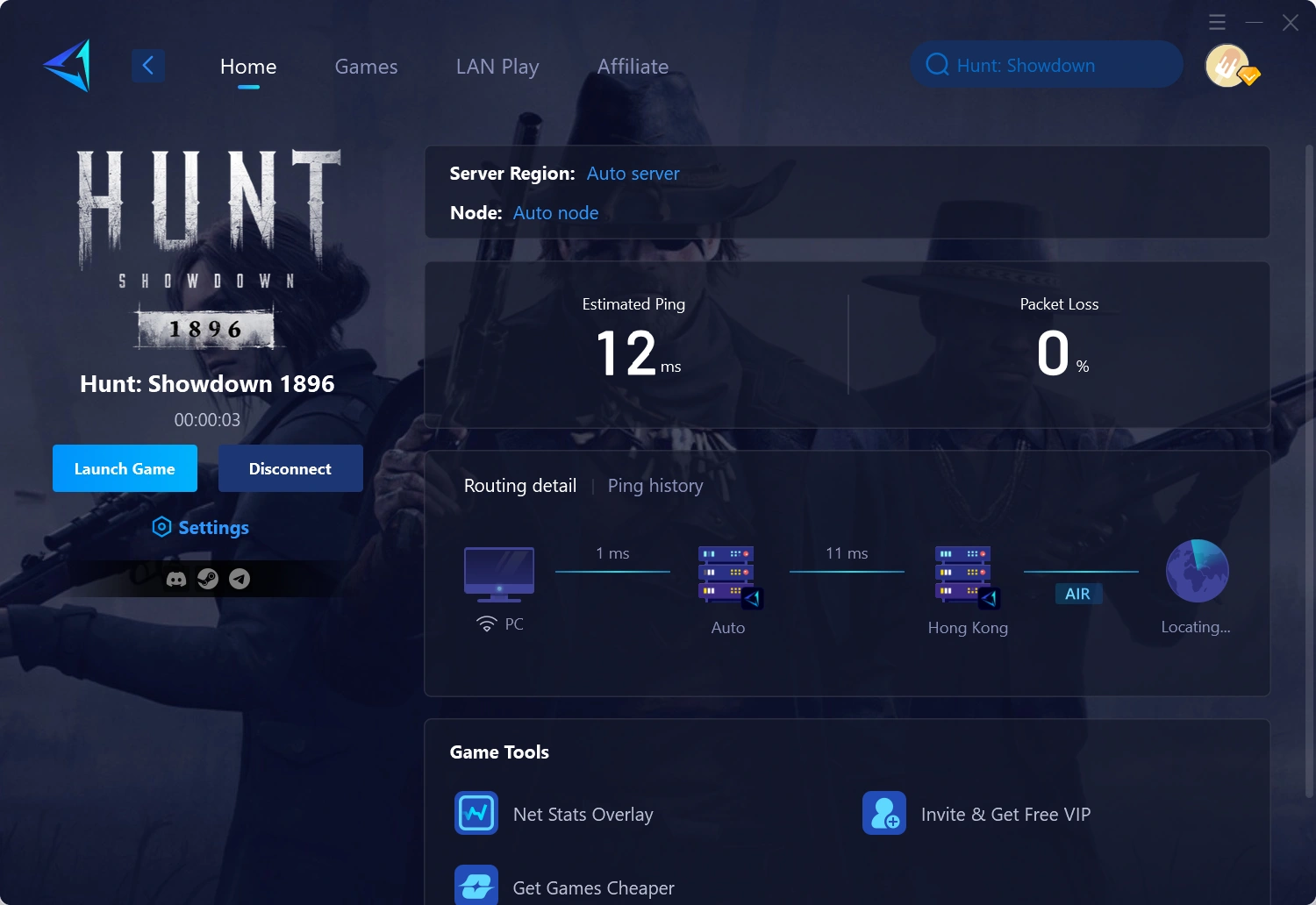Open the Affiliate tab
Screen dimensions: 1316x905
(633, 67)
